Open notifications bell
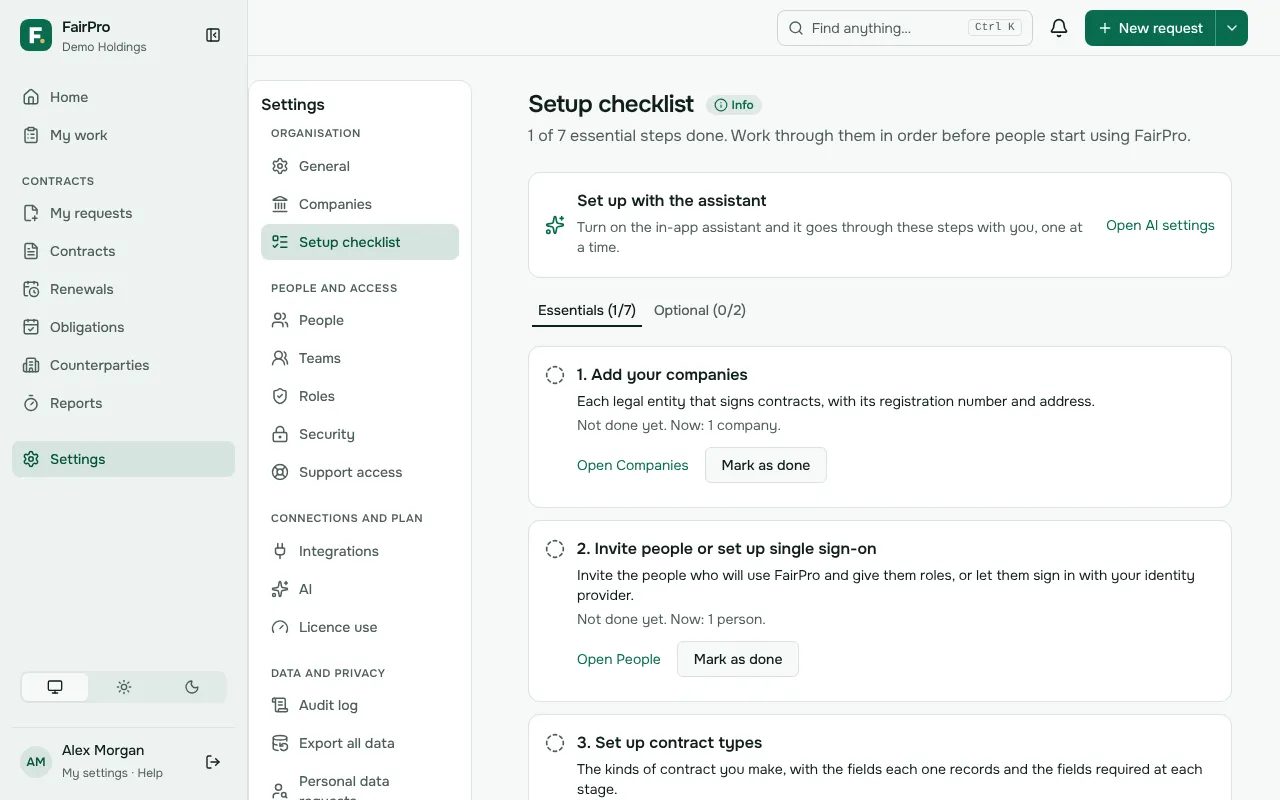This screenshot has width=1280, height=800. [1059, 28]
